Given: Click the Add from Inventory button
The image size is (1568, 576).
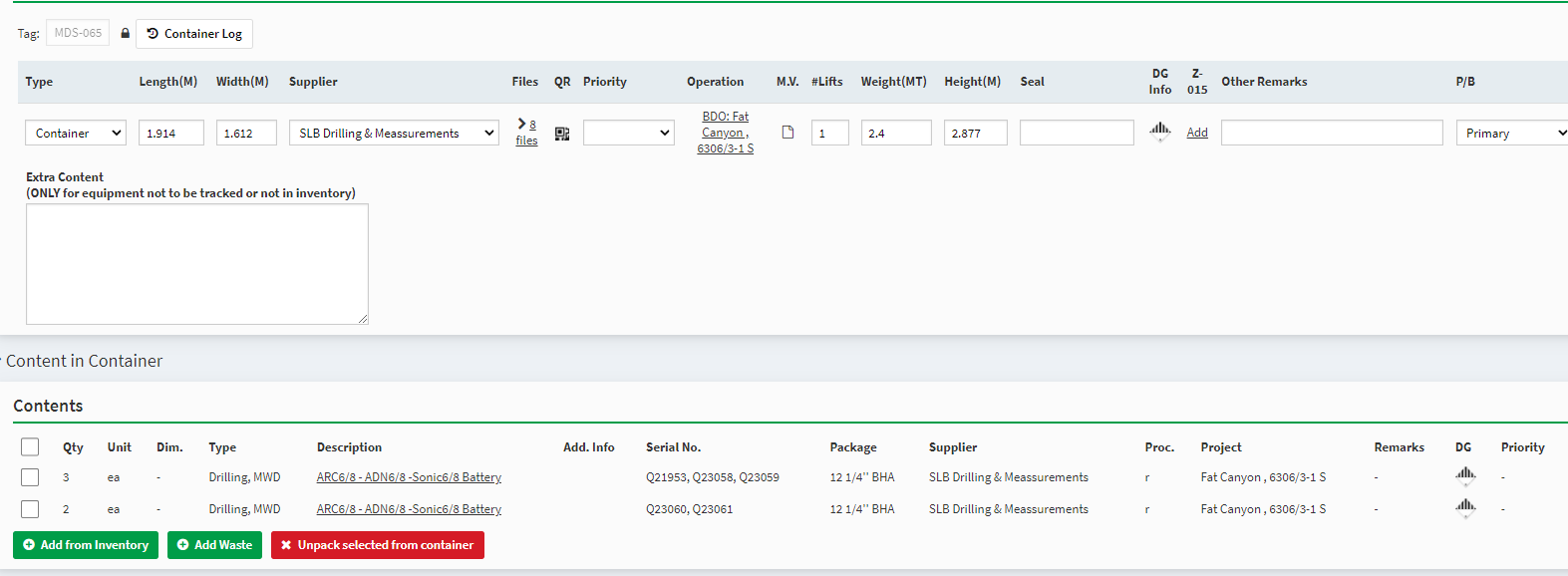Looking at the screenshot, I should (86, 545).
